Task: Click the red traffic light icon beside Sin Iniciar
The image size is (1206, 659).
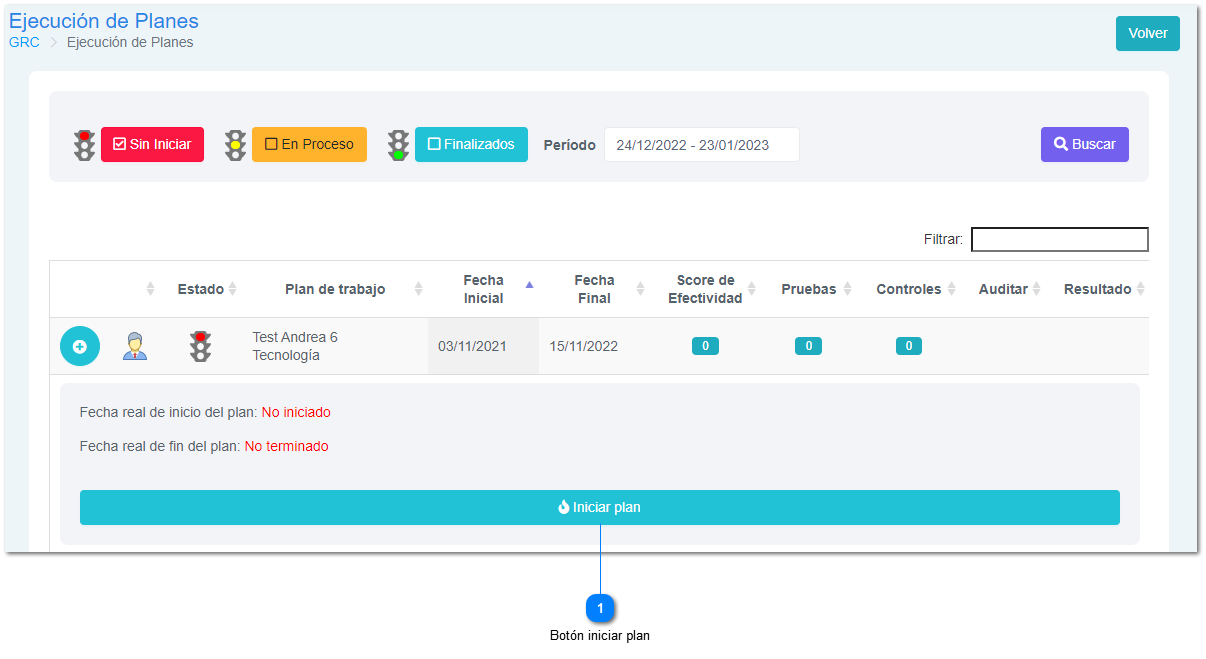Action: tap(84, 145)
